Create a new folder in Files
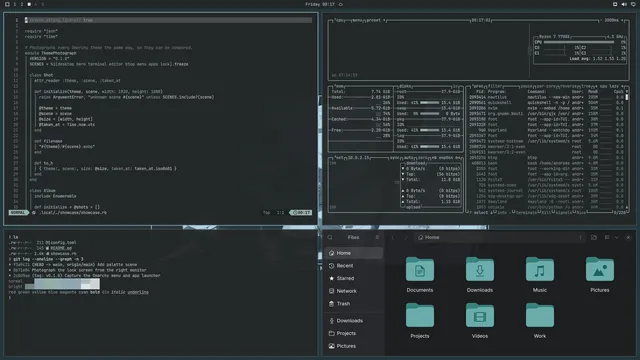This screenshot has height=360, width=640. (x=594, y=238)
